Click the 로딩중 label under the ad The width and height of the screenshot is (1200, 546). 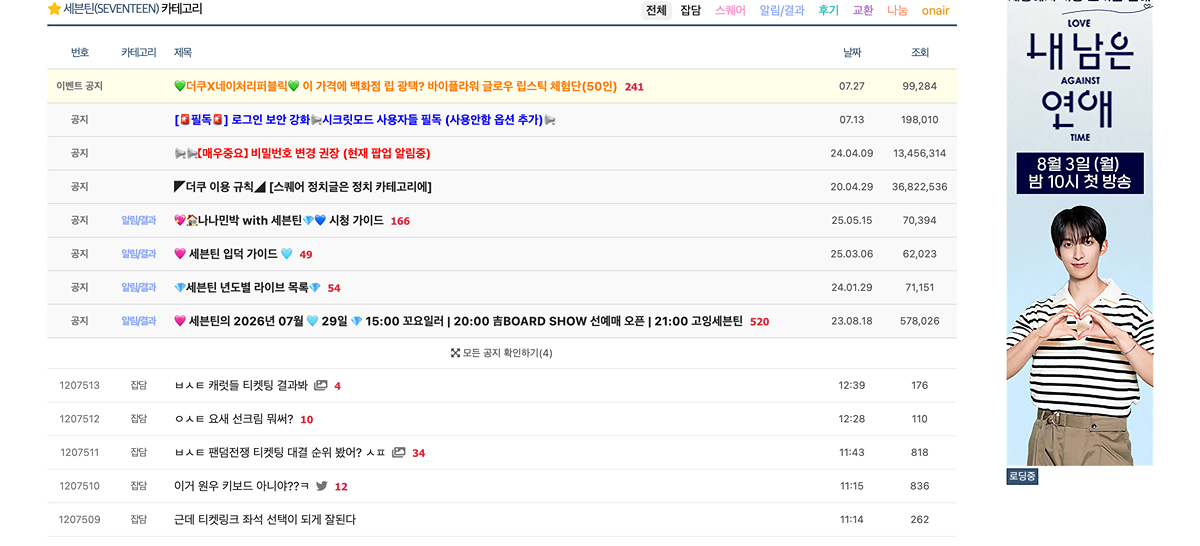[x=1022, y=477]
